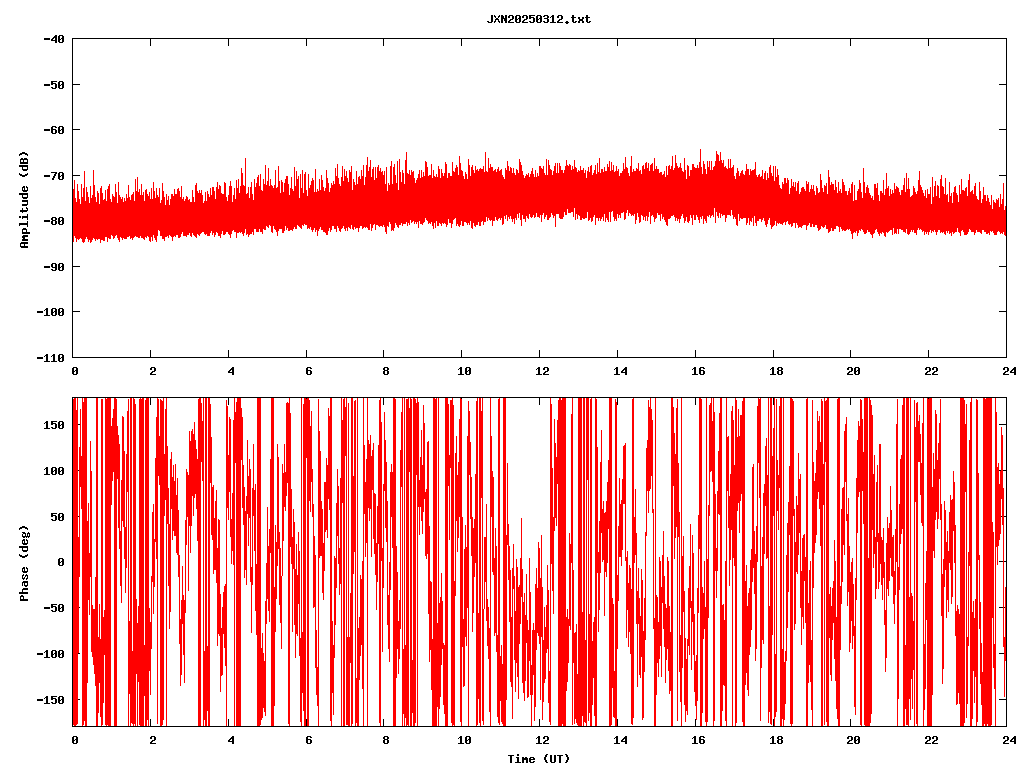Select the Phase (deg) axis label
The width and height of the screenshot is (1024, 768).
24,564
